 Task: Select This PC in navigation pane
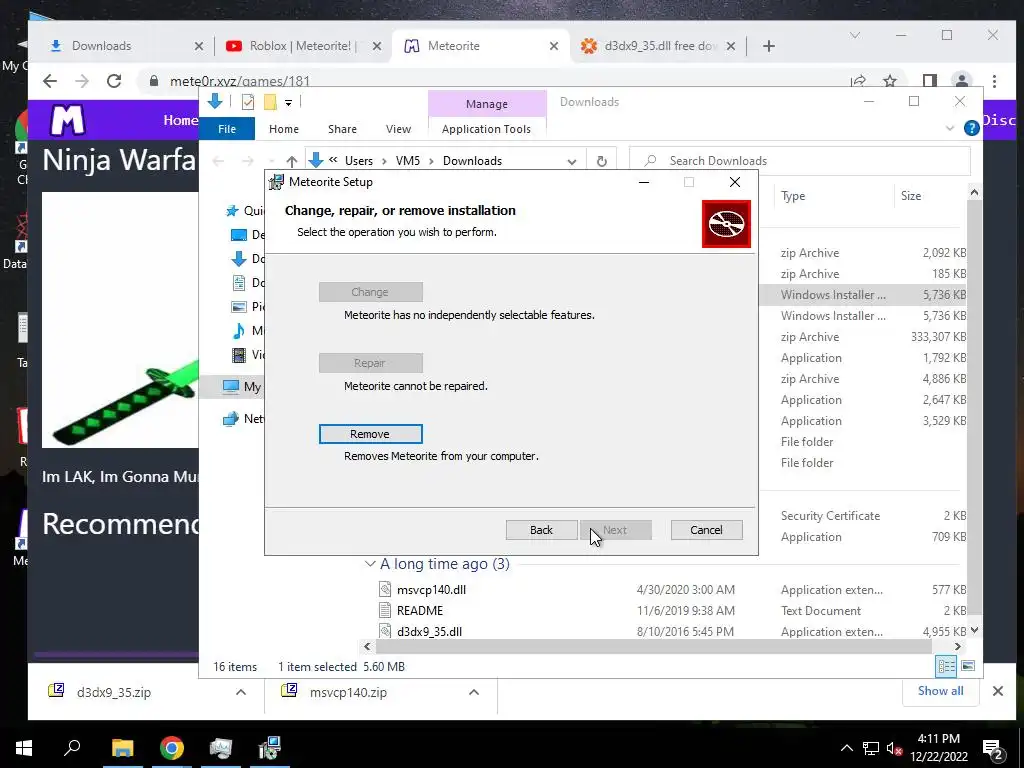click(242, 387)
